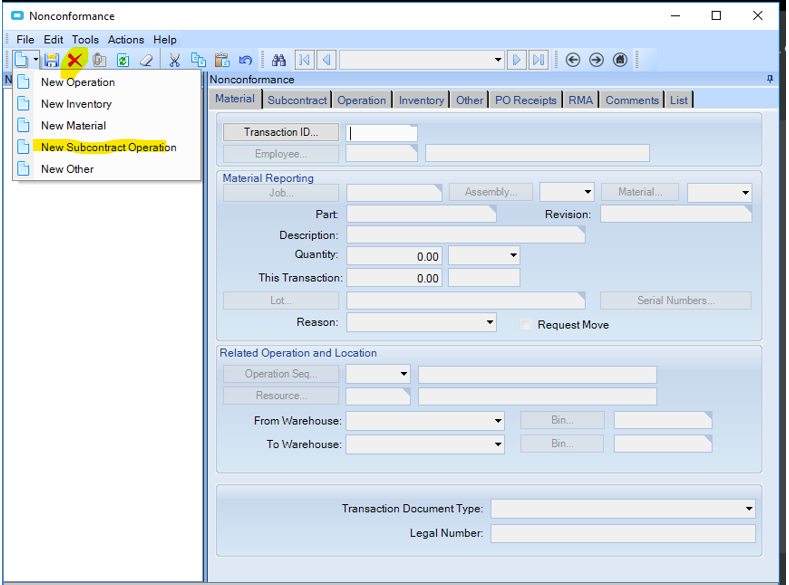Select New Subcontract Operation menu entry

coord(108,147)
